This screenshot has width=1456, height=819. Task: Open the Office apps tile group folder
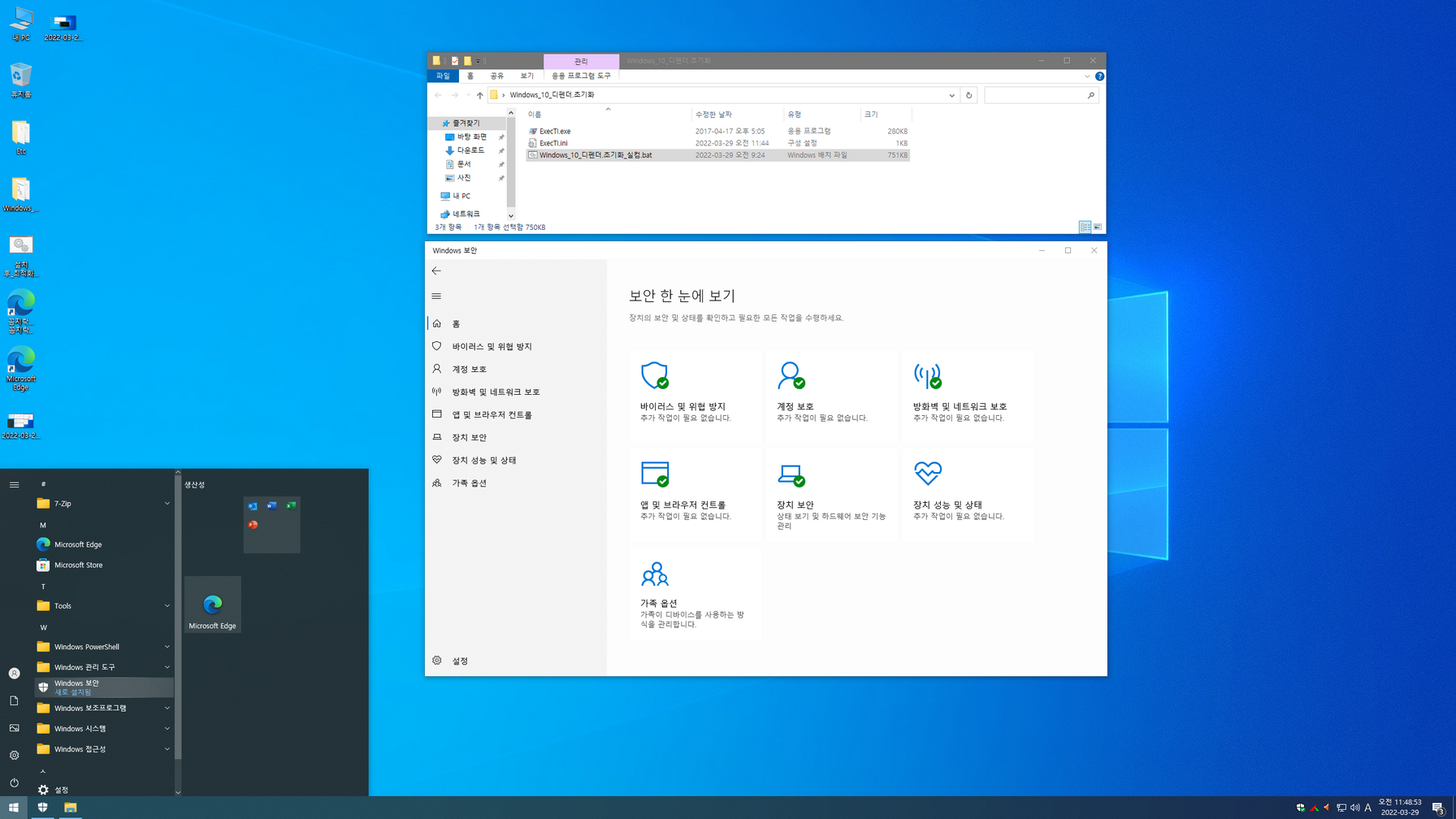pos(272,525)
